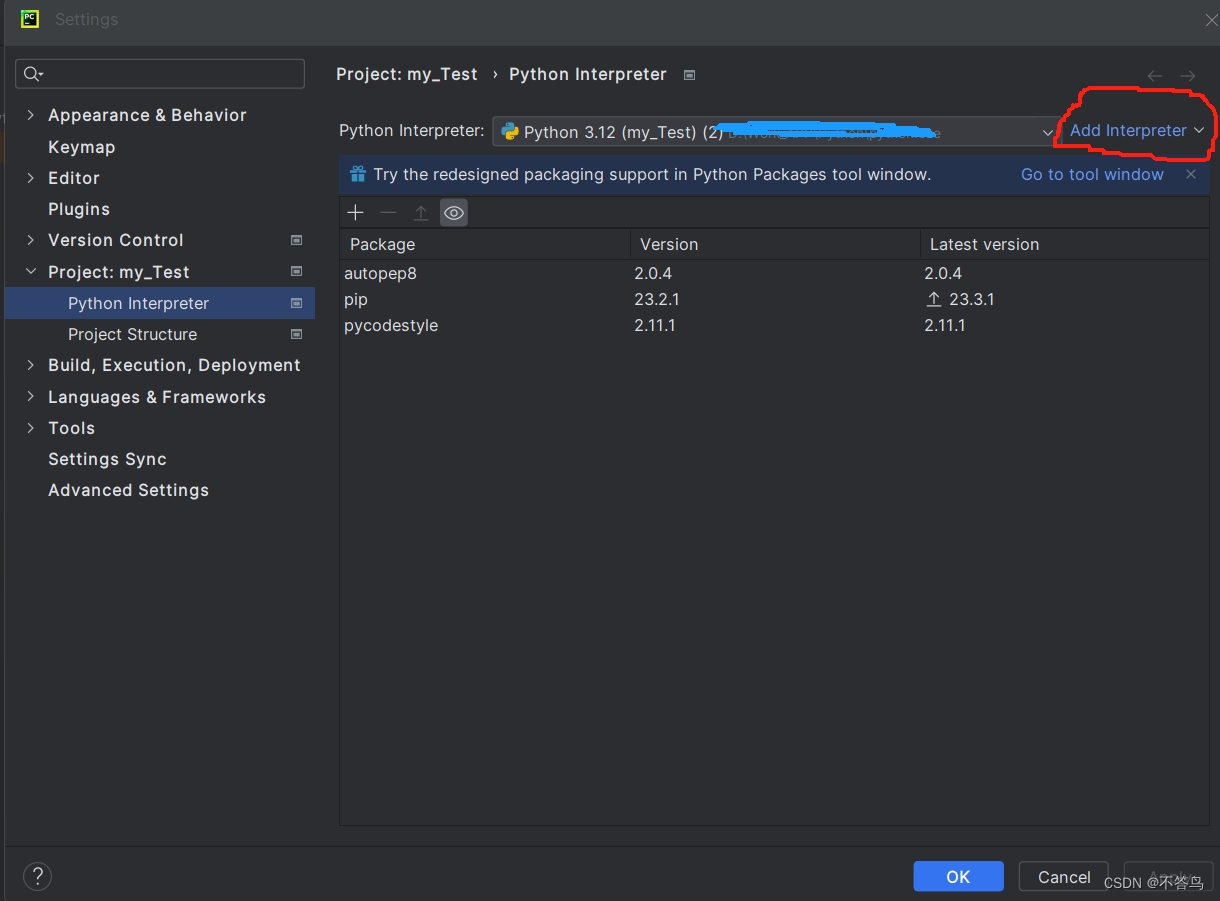Click the window close X button
1220x901 pixels.
tap(1210, 19)
